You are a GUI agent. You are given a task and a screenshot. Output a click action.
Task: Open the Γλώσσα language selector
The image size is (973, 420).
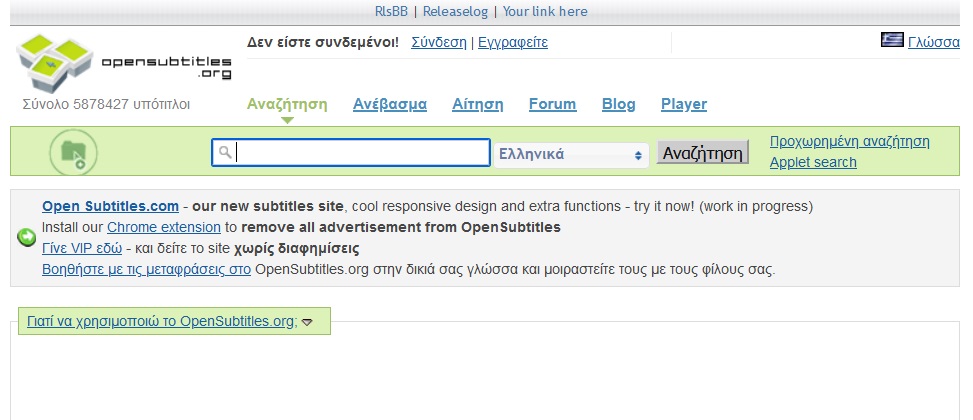click(933, 42)
